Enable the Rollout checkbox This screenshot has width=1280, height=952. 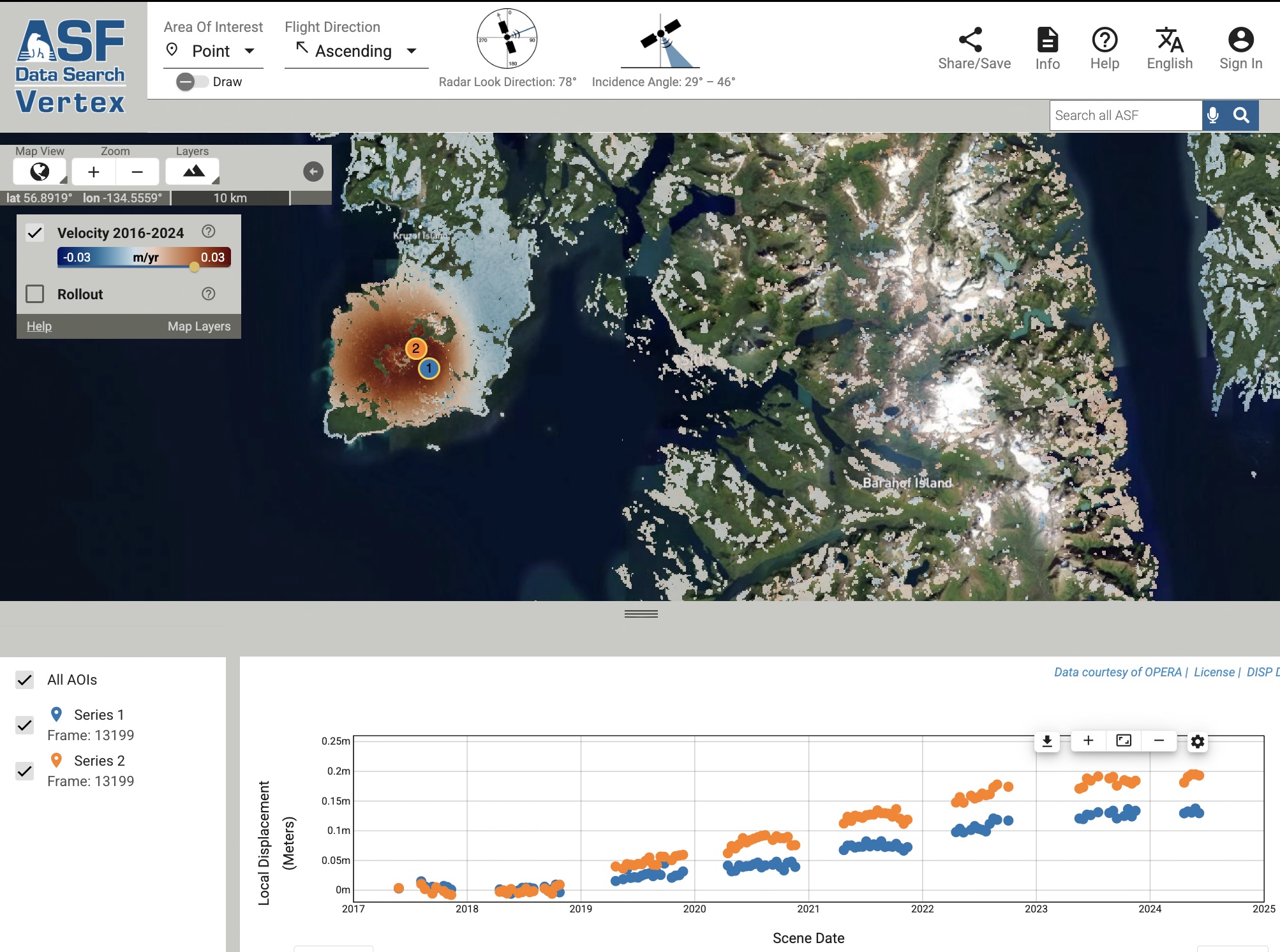[35, 294]
